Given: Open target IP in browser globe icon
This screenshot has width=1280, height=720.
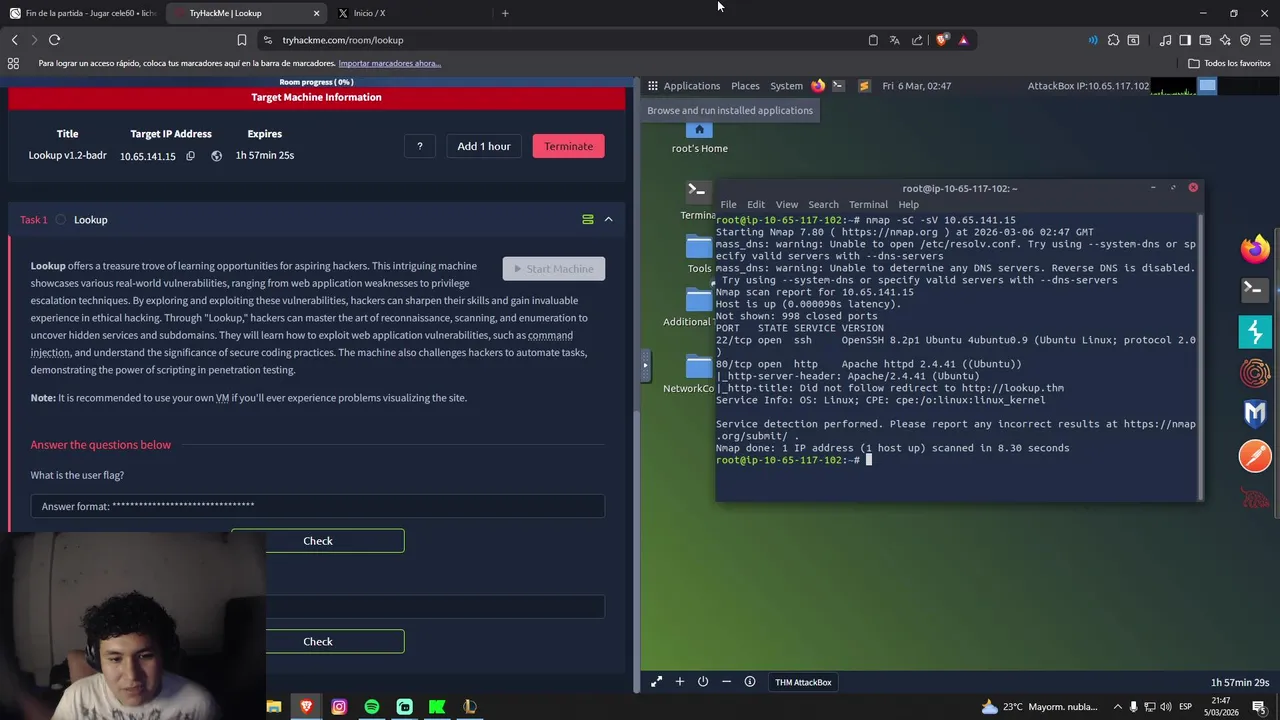Looking at the screenshot, I should [216, 156].
